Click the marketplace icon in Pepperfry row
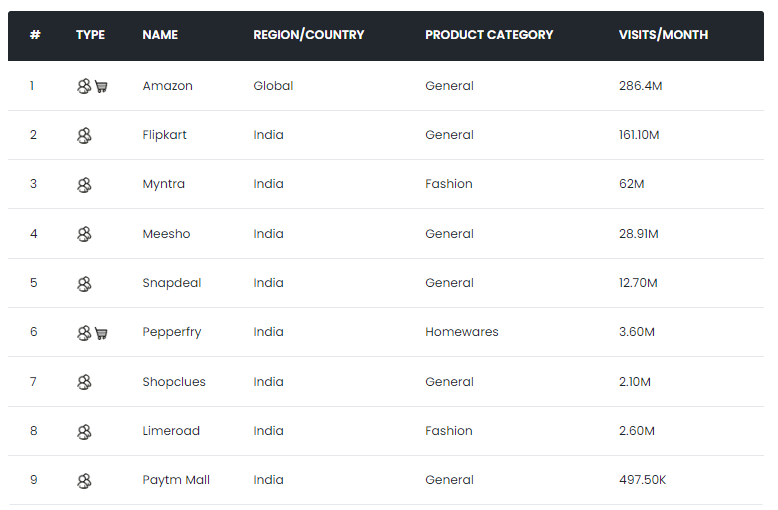This screenshot has height=510, width=778. tap(84, 333)
